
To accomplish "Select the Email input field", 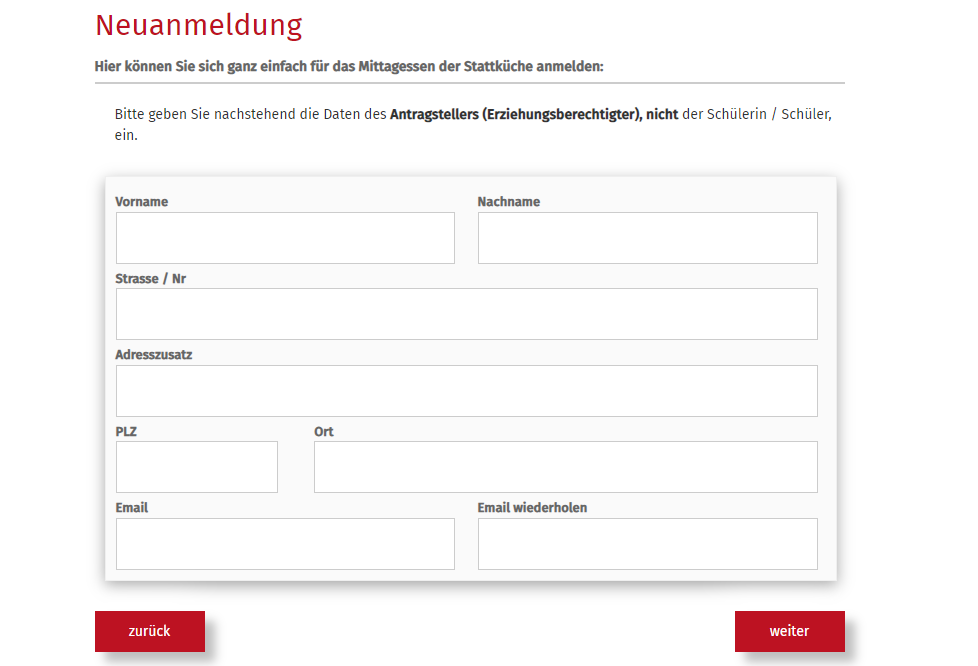I will click(x=285, y=544).
